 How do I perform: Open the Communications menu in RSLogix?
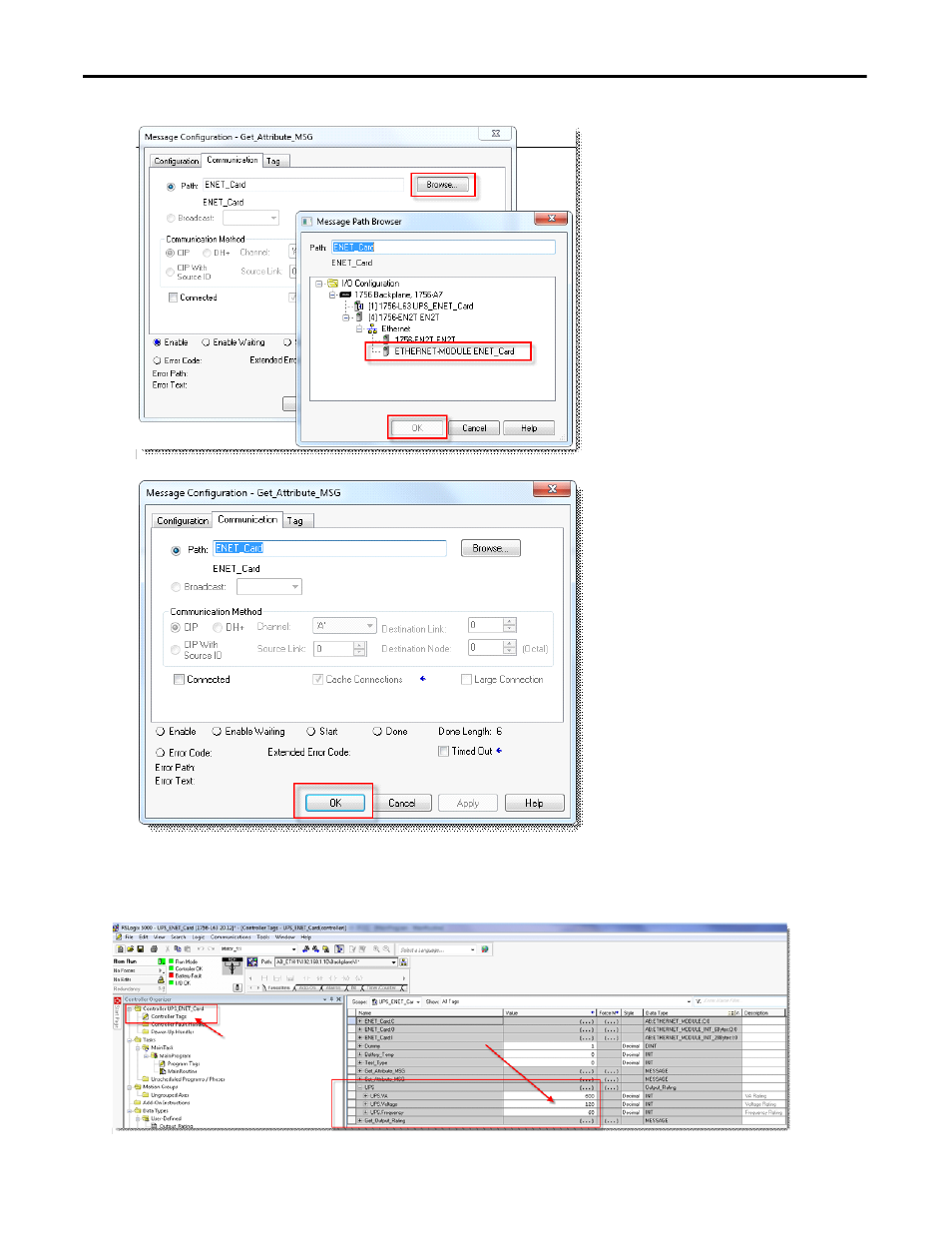231,936
